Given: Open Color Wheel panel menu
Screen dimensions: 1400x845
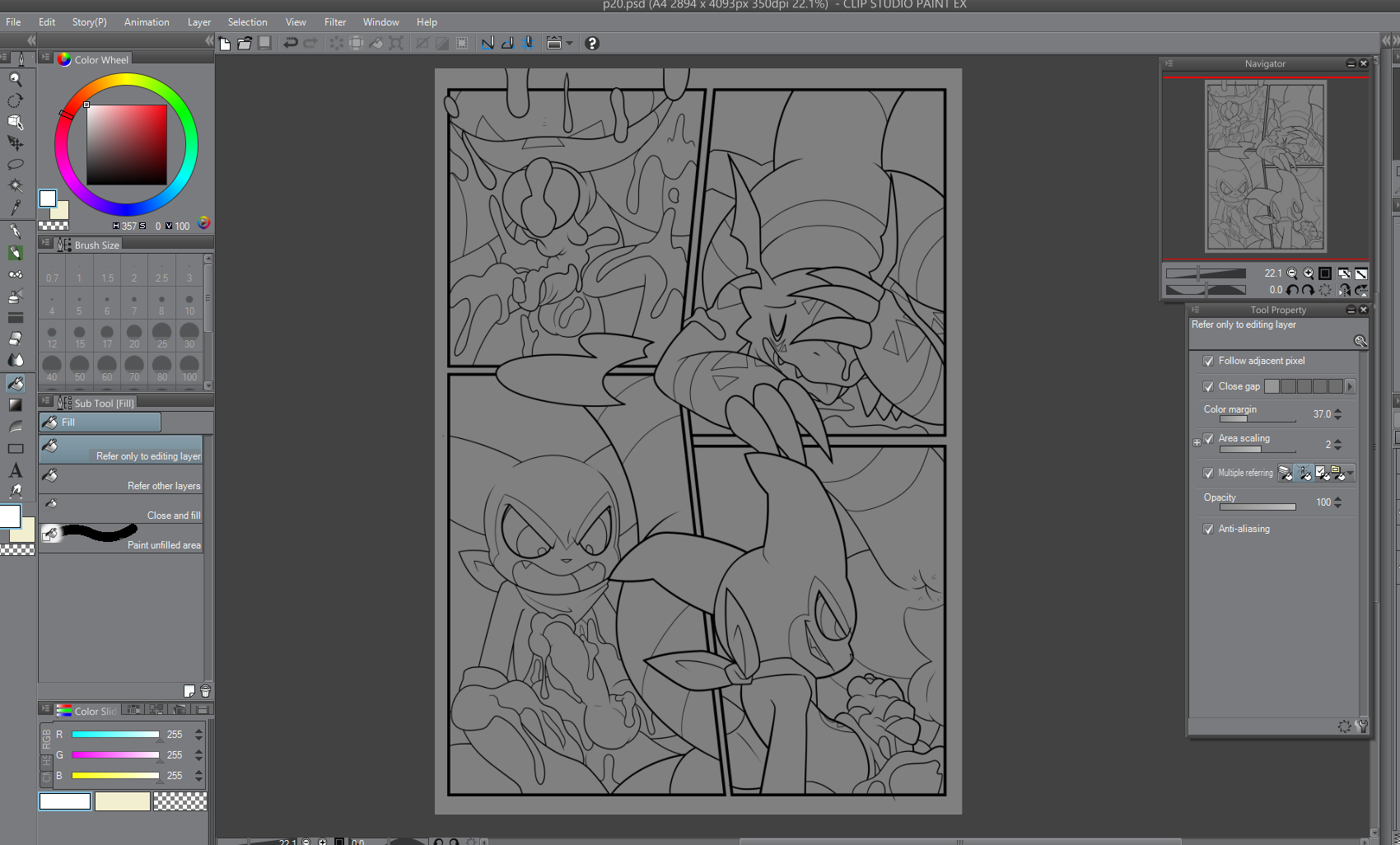Looking at the screenshot, I should (46, 58).
